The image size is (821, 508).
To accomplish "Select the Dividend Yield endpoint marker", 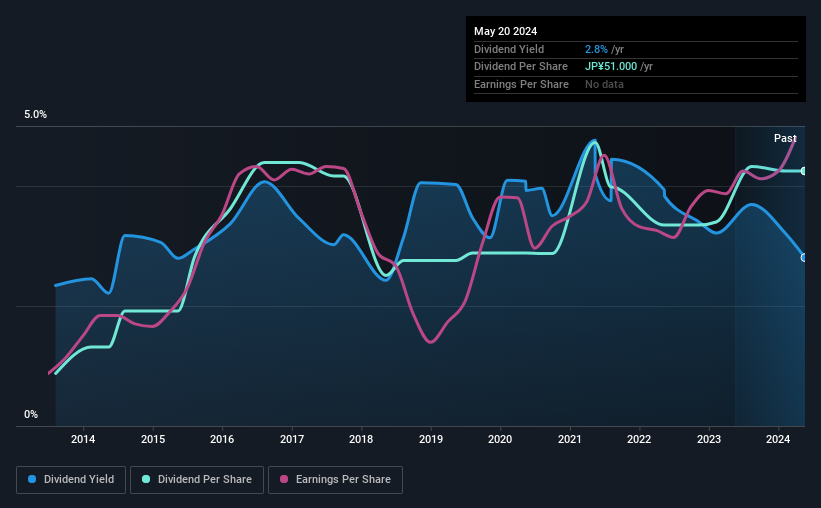I will point(804,258).
